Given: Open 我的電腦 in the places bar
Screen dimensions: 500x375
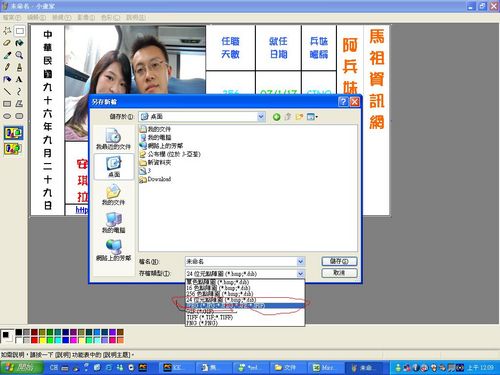Looking at the screenshot, I should 113,222.
